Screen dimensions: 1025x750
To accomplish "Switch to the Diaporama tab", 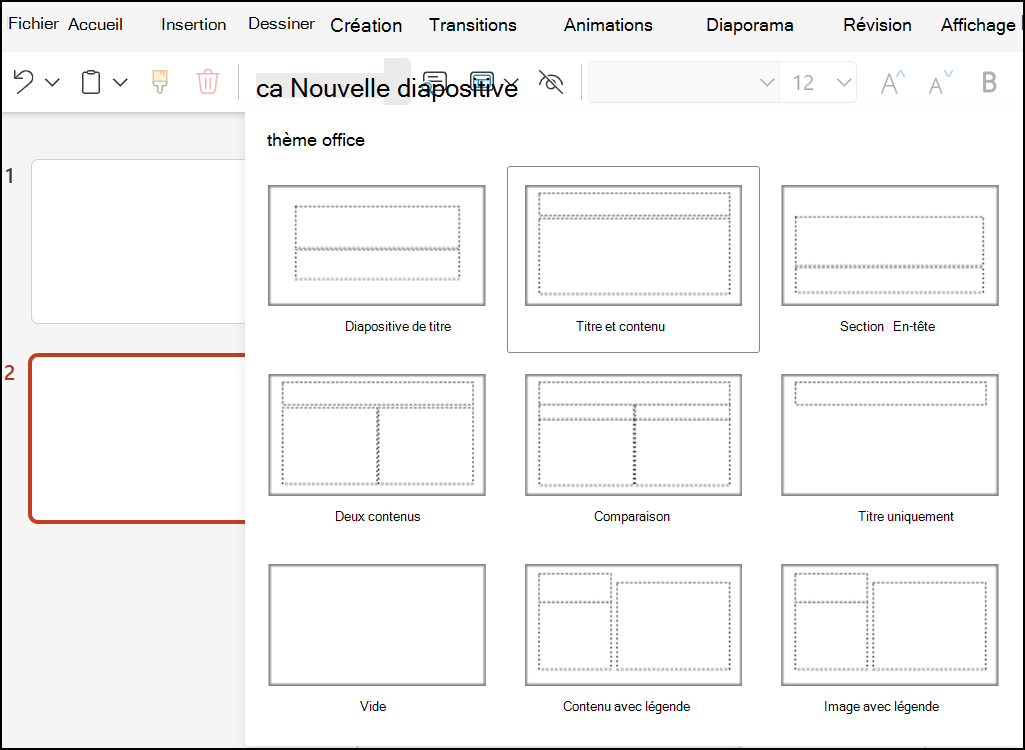I will coord(750,25).
